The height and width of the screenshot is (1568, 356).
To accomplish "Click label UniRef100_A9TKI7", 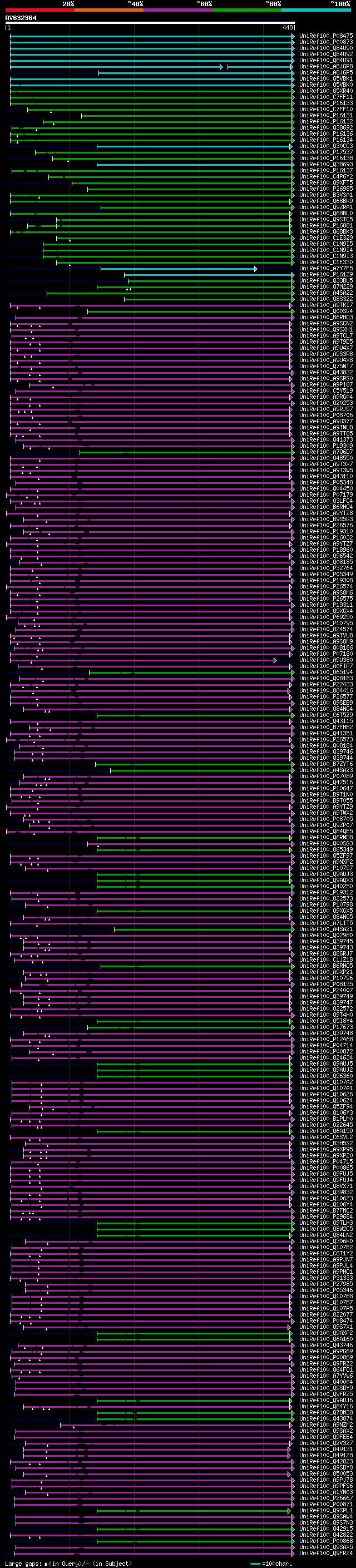I will pos(325,305).
